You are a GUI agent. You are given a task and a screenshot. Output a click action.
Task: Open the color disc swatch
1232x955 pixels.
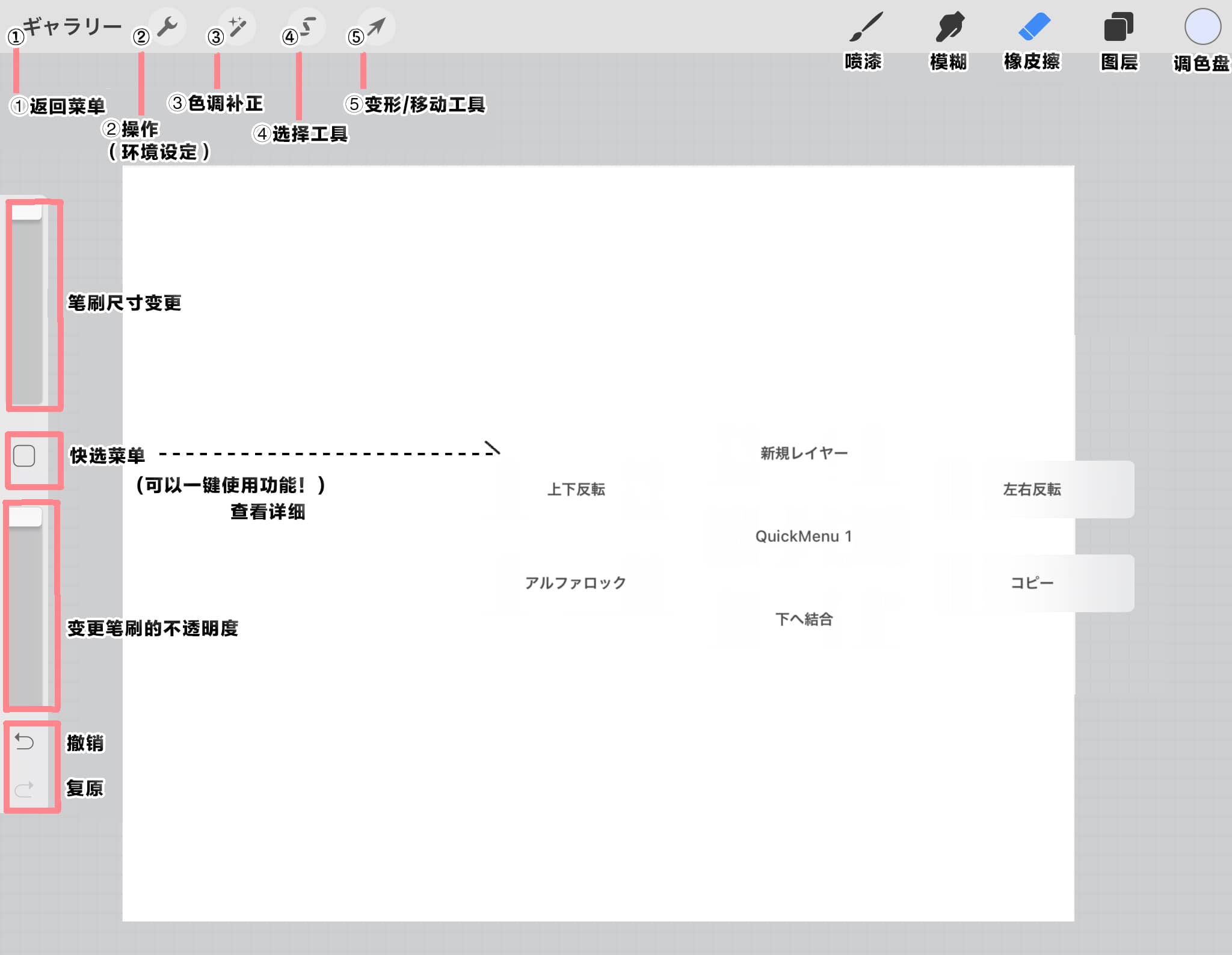click(x=1202, y=27)
